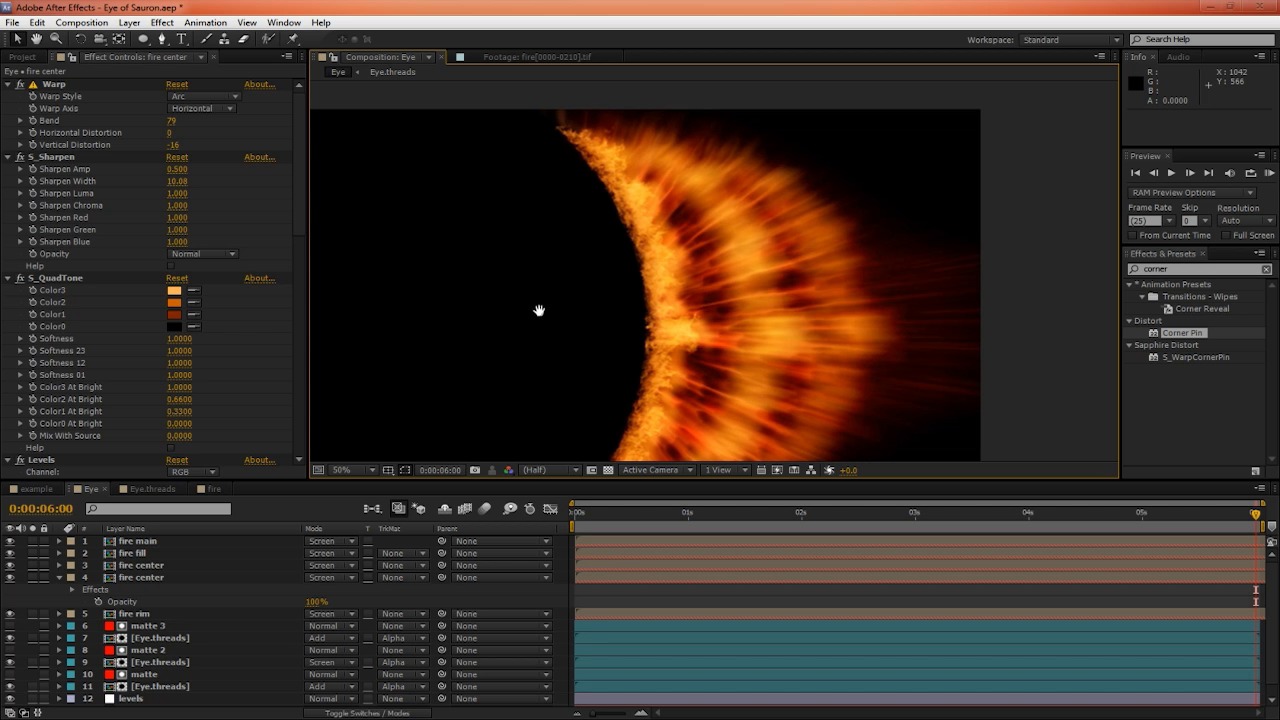Play the composition preview

tap(1171, 173)
